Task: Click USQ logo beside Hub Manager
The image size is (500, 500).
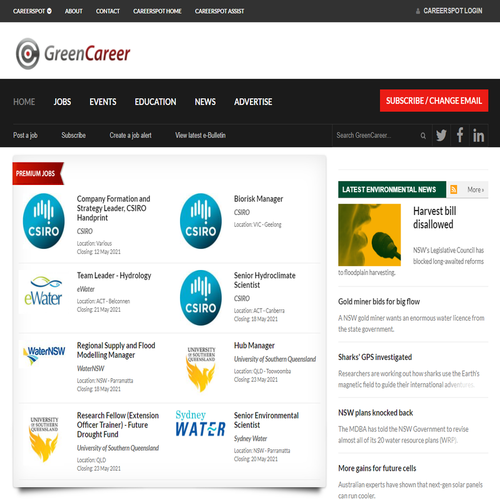Action: [201, 369]
